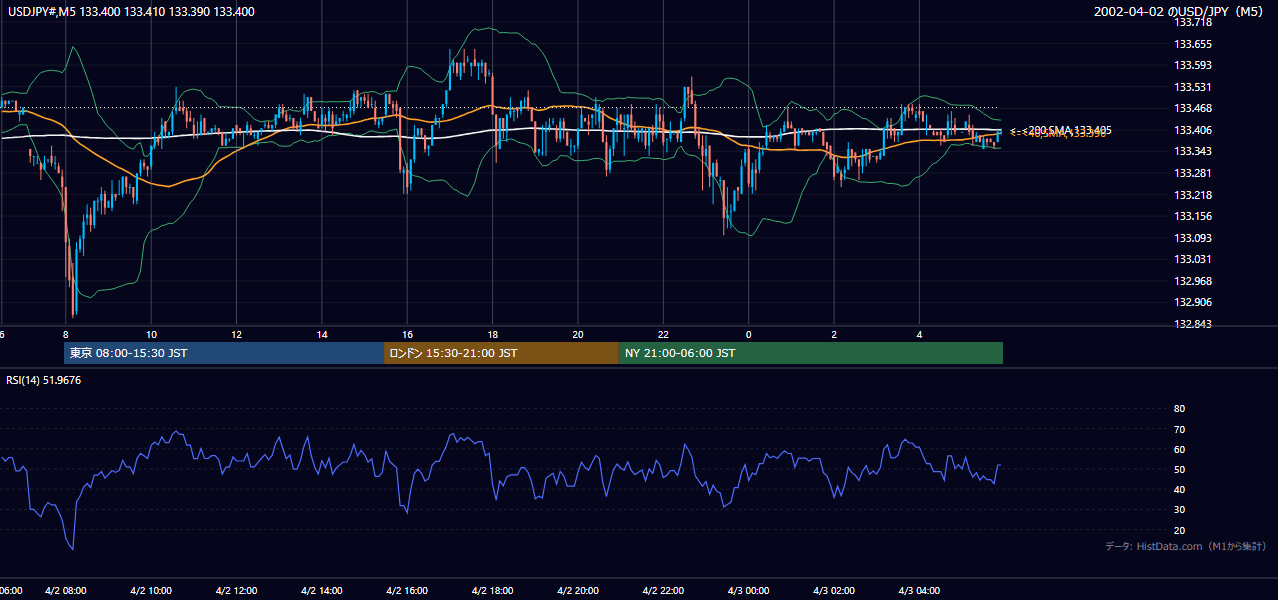Click the RSI 50 level label
Viewport: 1278px width, 600px height.
click(1179, 469)
